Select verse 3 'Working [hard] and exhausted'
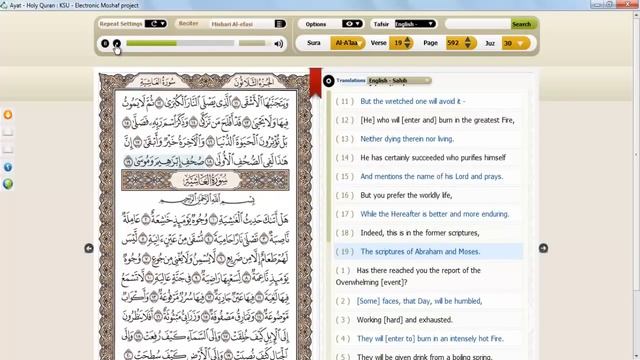 tap(428, 320)
